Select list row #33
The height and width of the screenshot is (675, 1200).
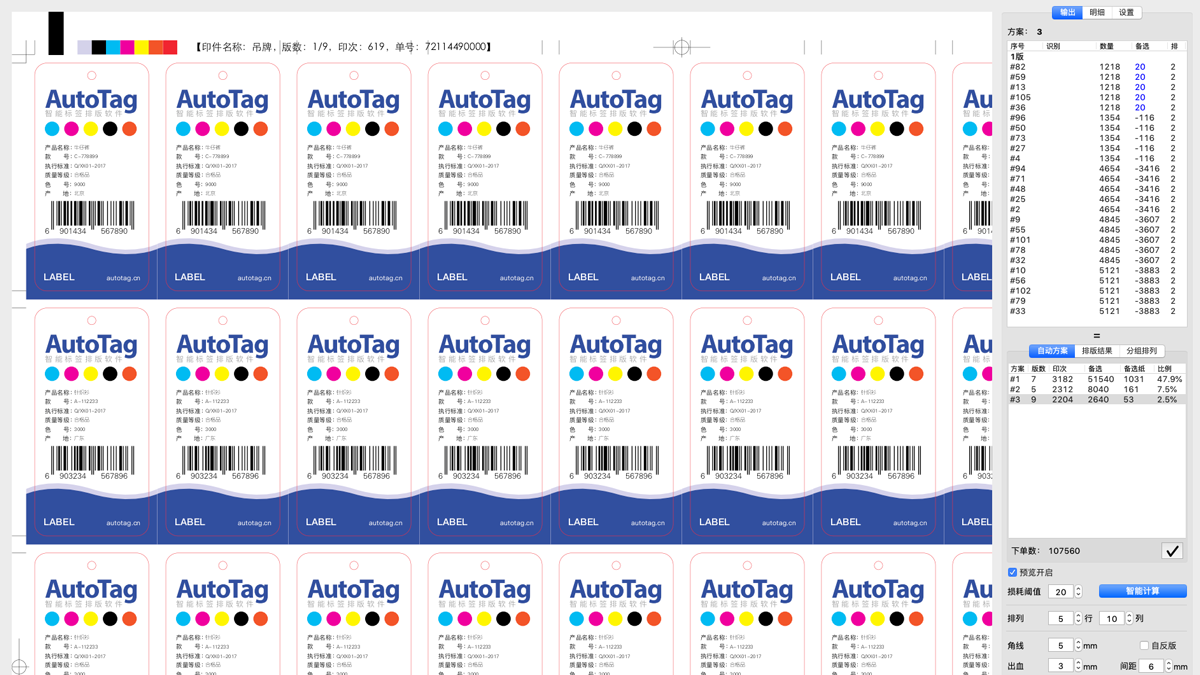point(1097,311)
